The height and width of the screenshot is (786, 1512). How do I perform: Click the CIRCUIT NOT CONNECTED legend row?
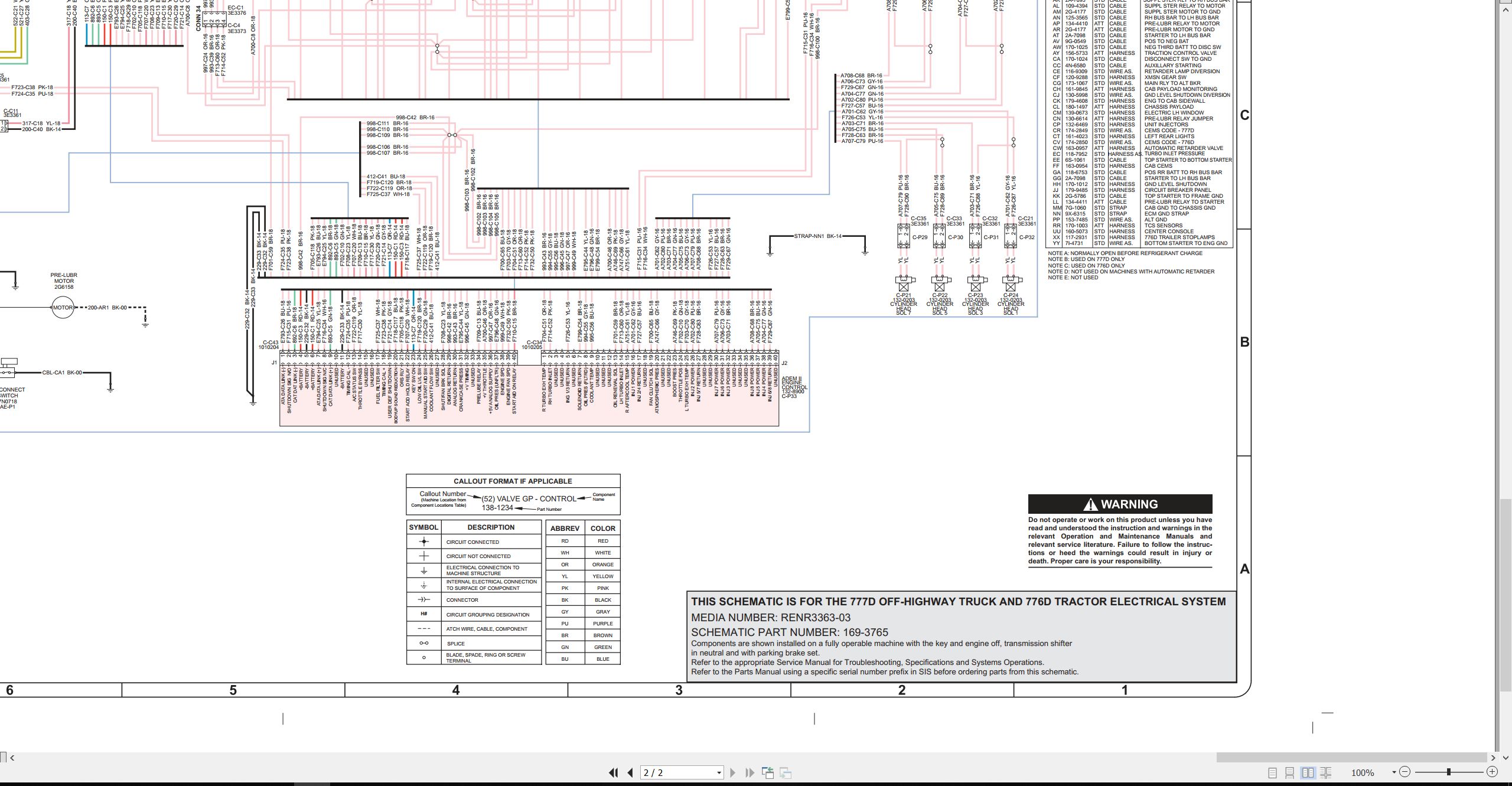coord(474,556)
